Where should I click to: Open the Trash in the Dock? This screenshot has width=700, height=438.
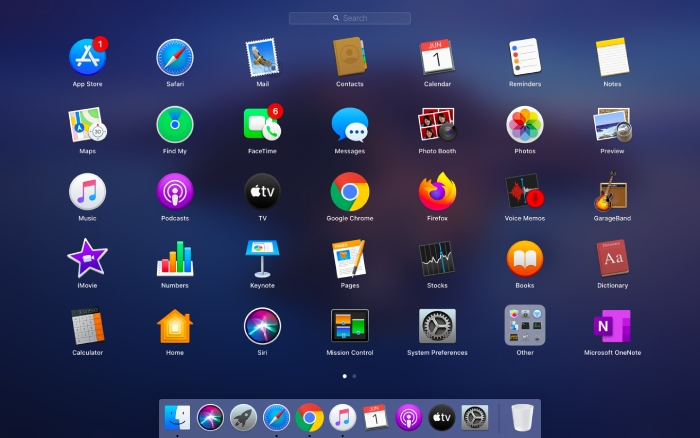[522, 418]
